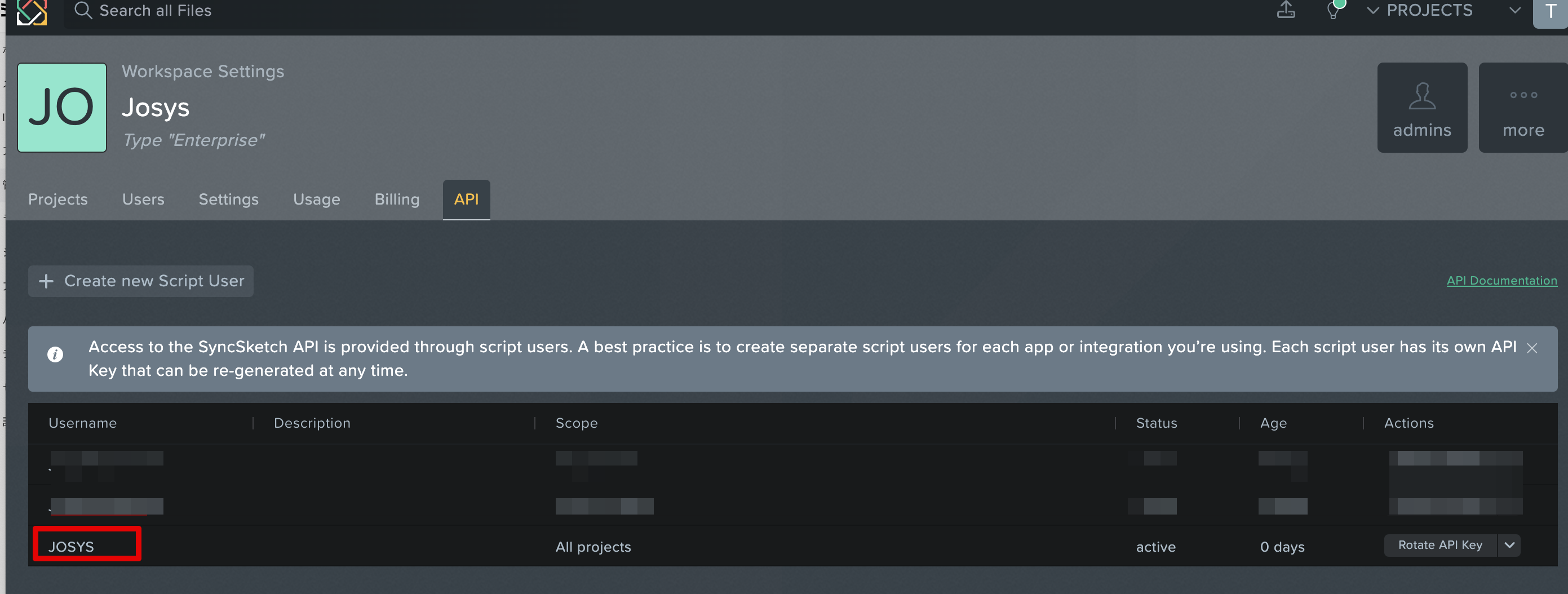Click the SyncSketch logo icon
This screenshot has width=1568, height=594.
click(32, 12)
